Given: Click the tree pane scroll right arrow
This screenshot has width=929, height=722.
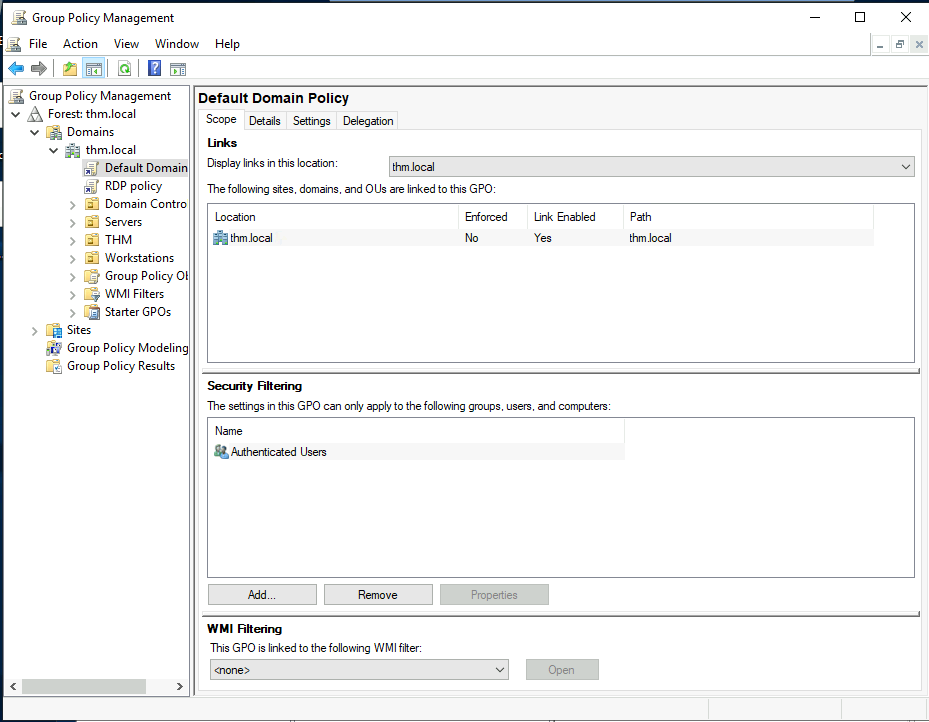Looking at the screenshot, I should (x=180, y=686).
